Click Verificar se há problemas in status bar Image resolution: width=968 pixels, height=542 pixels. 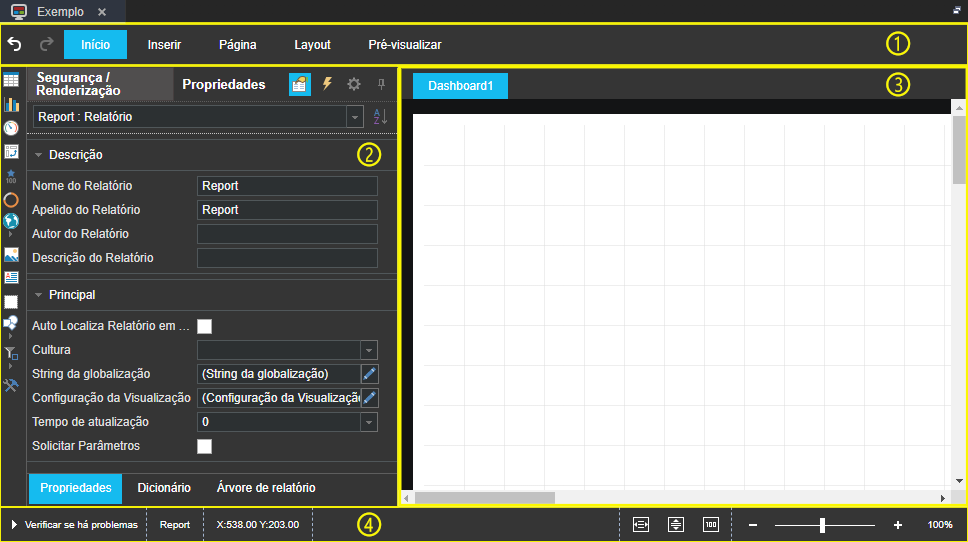pyautogui.click(x=81, y=525)
